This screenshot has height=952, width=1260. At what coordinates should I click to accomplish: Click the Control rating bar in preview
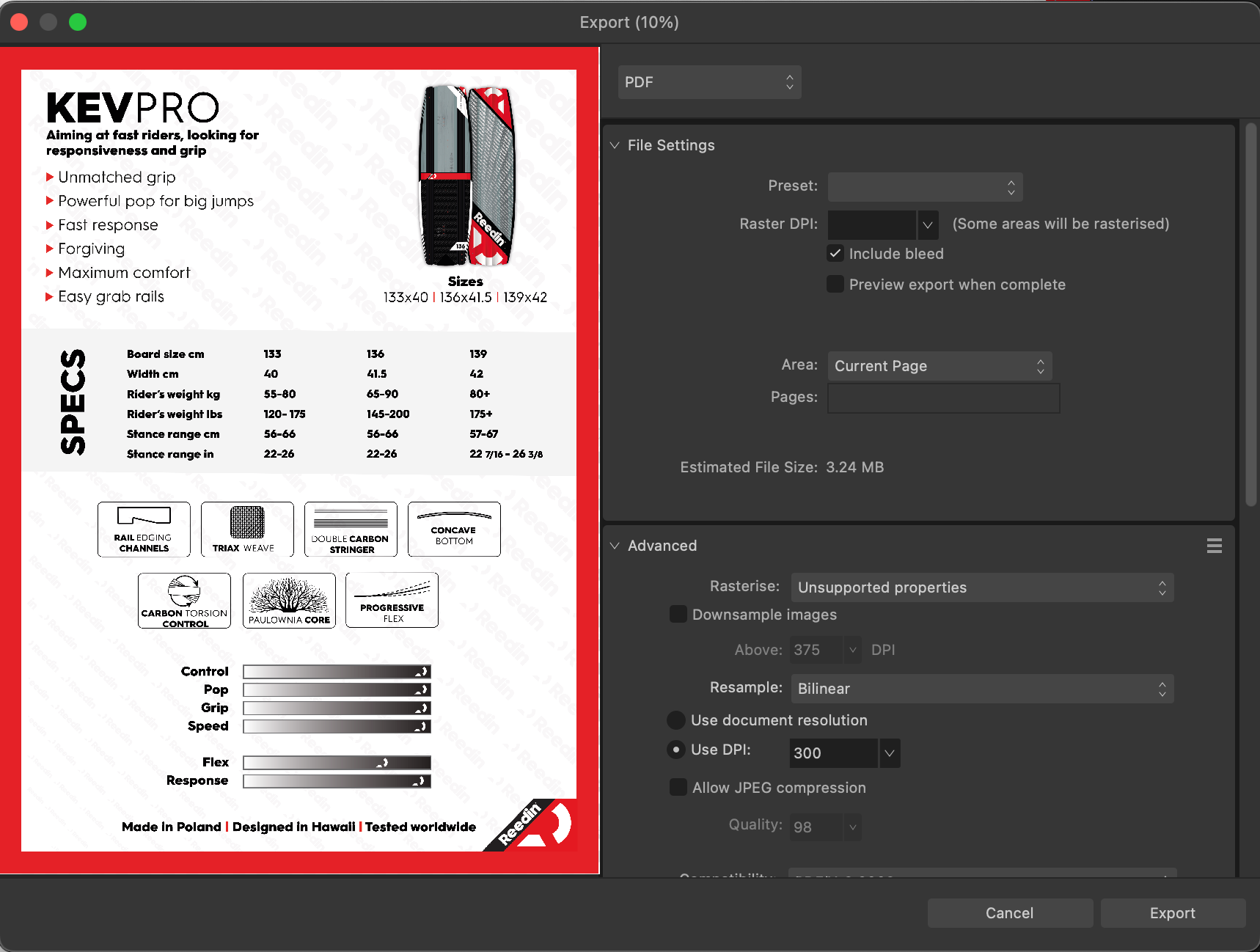[x=337, y=672]
